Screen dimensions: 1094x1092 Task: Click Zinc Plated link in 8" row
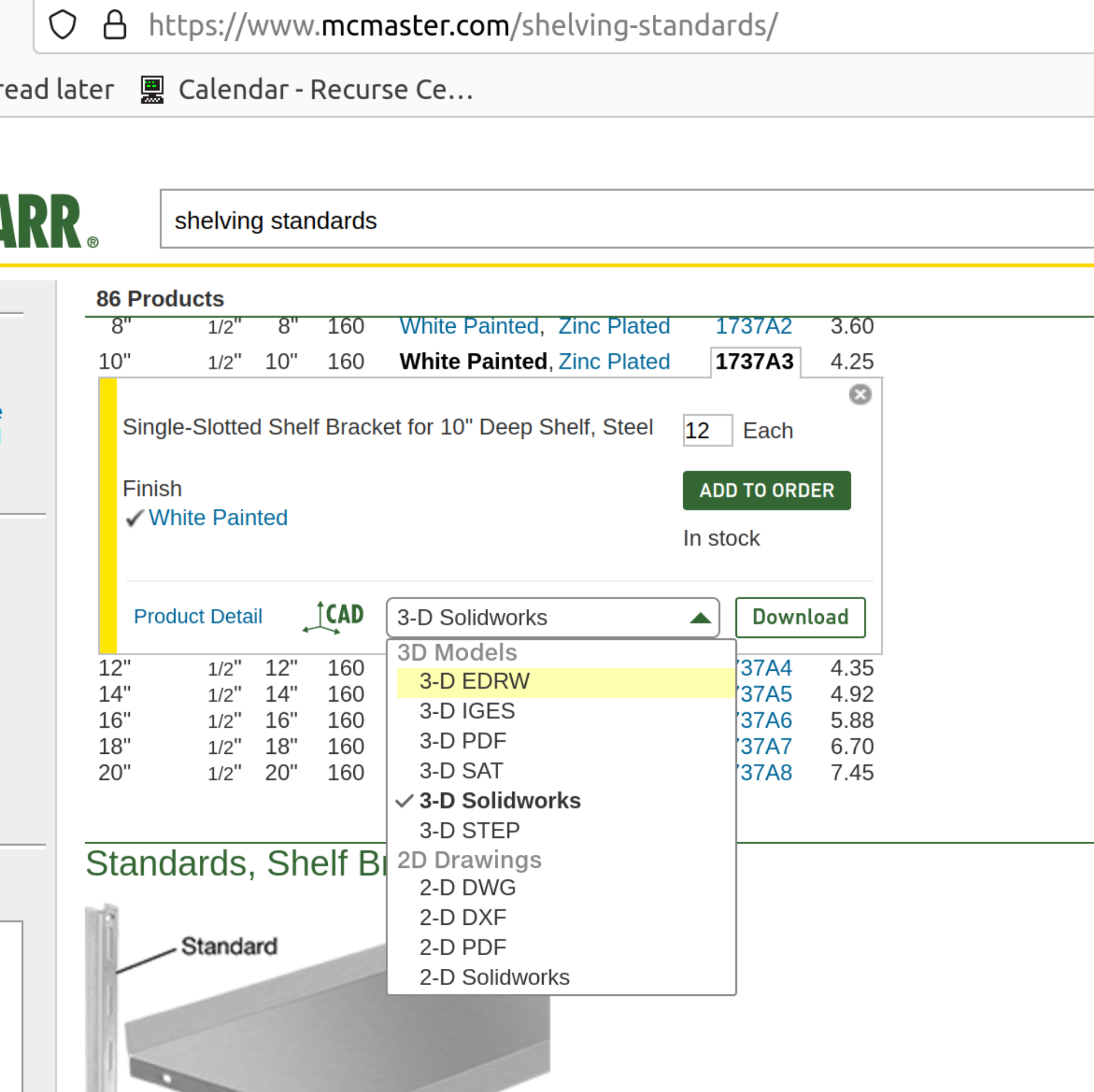[614, 327]
